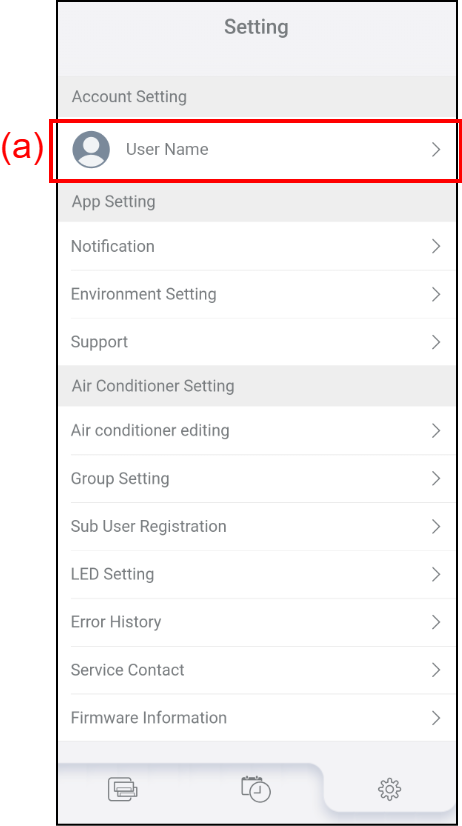Tap the arrow next to Notification
This screenshot has width=462, height=826.
pyautogui.click(x=436, y=246)
